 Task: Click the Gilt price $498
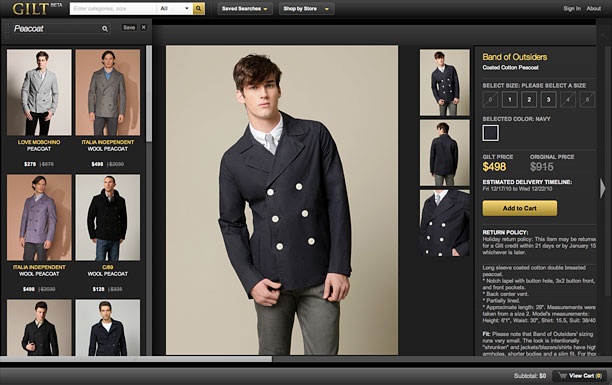pos(494,167)
